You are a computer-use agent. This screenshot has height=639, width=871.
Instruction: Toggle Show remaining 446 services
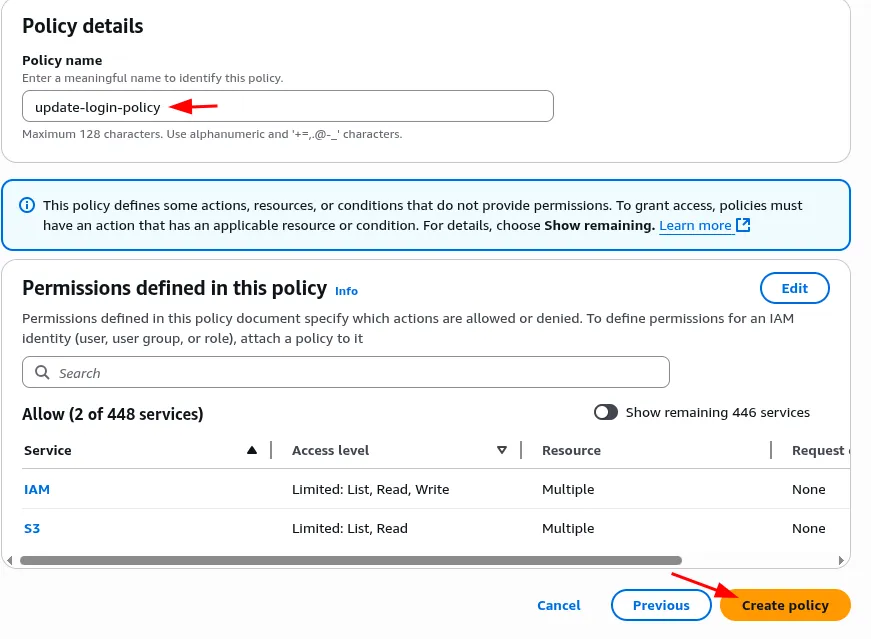click(606, 412)
